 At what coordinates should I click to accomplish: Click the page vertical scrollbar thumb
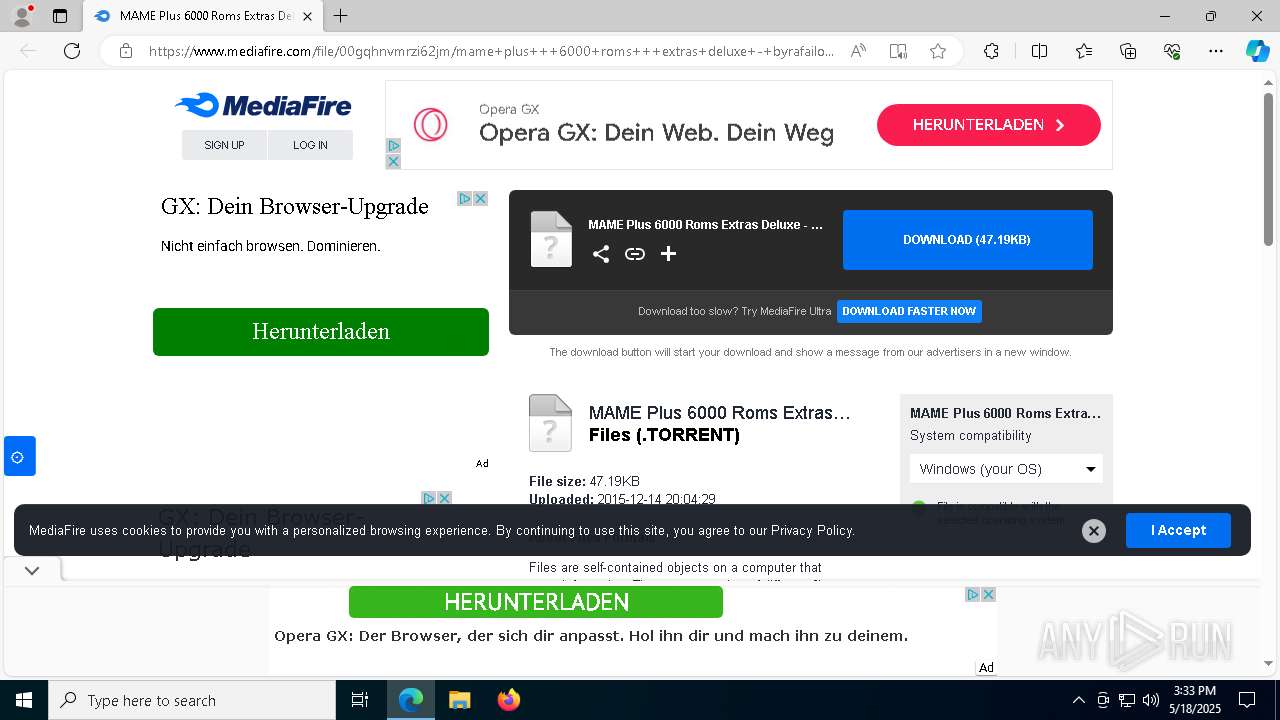click(1268, 170)
